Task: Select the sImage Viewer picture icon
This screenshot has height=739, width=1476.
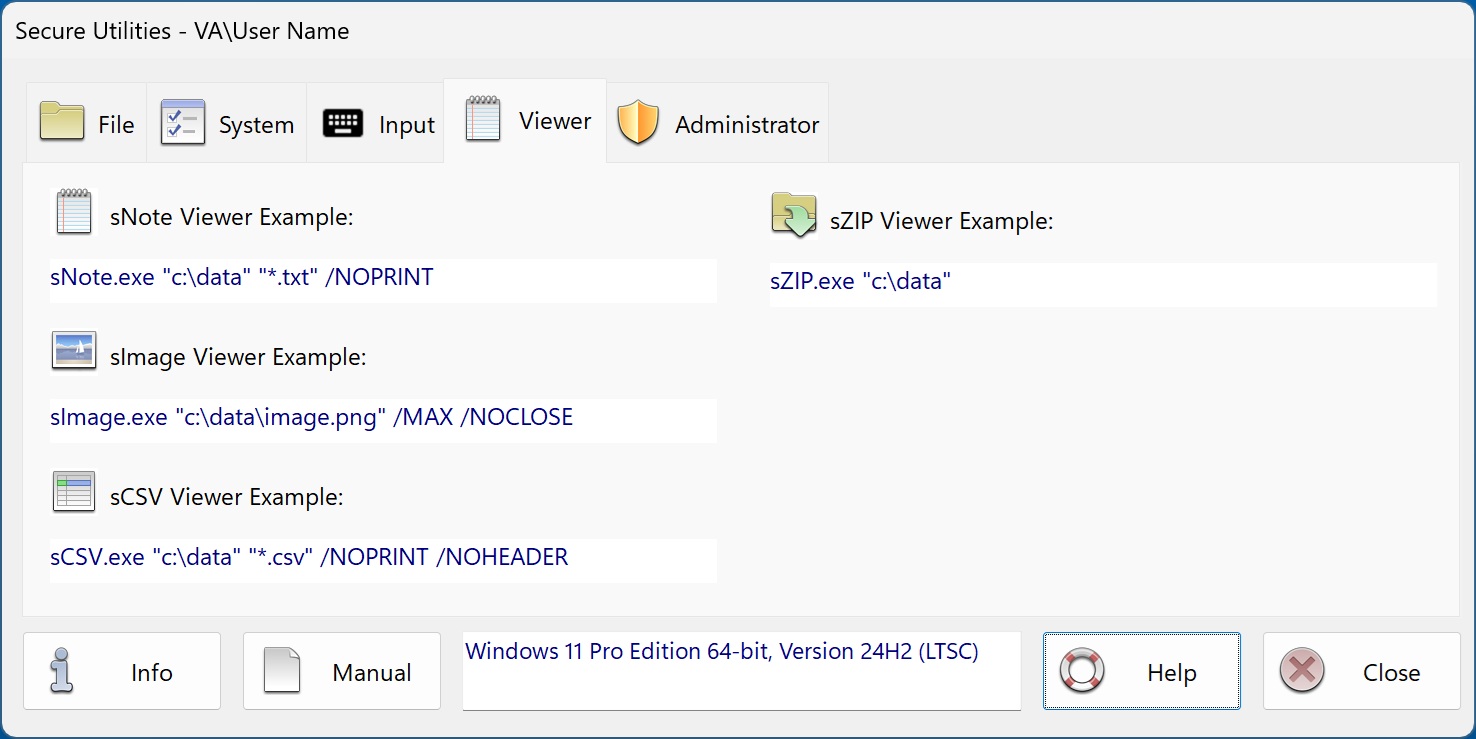Action: point(72,351)
